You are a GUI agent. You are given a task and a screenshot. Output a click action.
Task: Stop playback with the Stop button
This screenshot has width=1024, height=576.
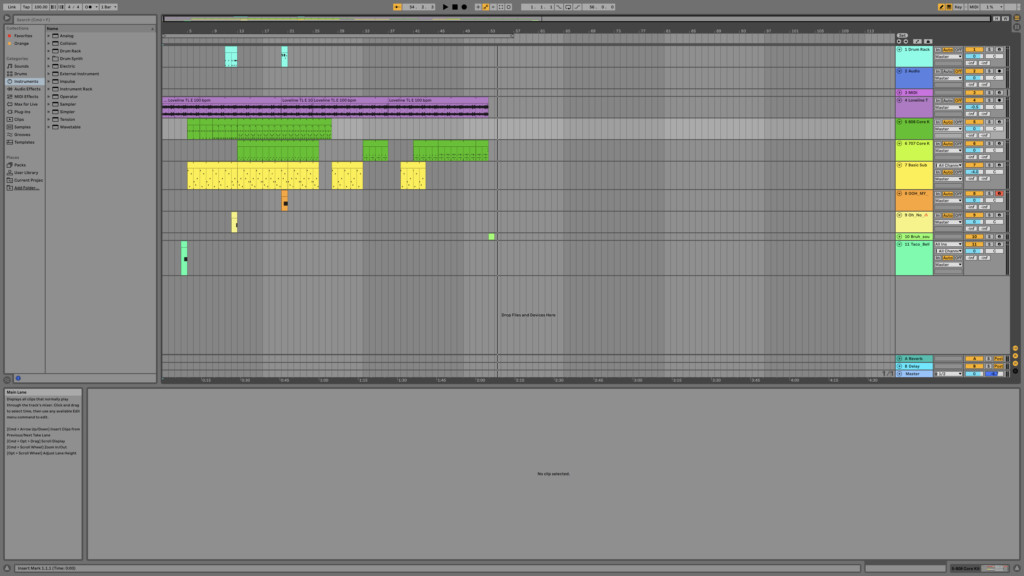[455, 7]
